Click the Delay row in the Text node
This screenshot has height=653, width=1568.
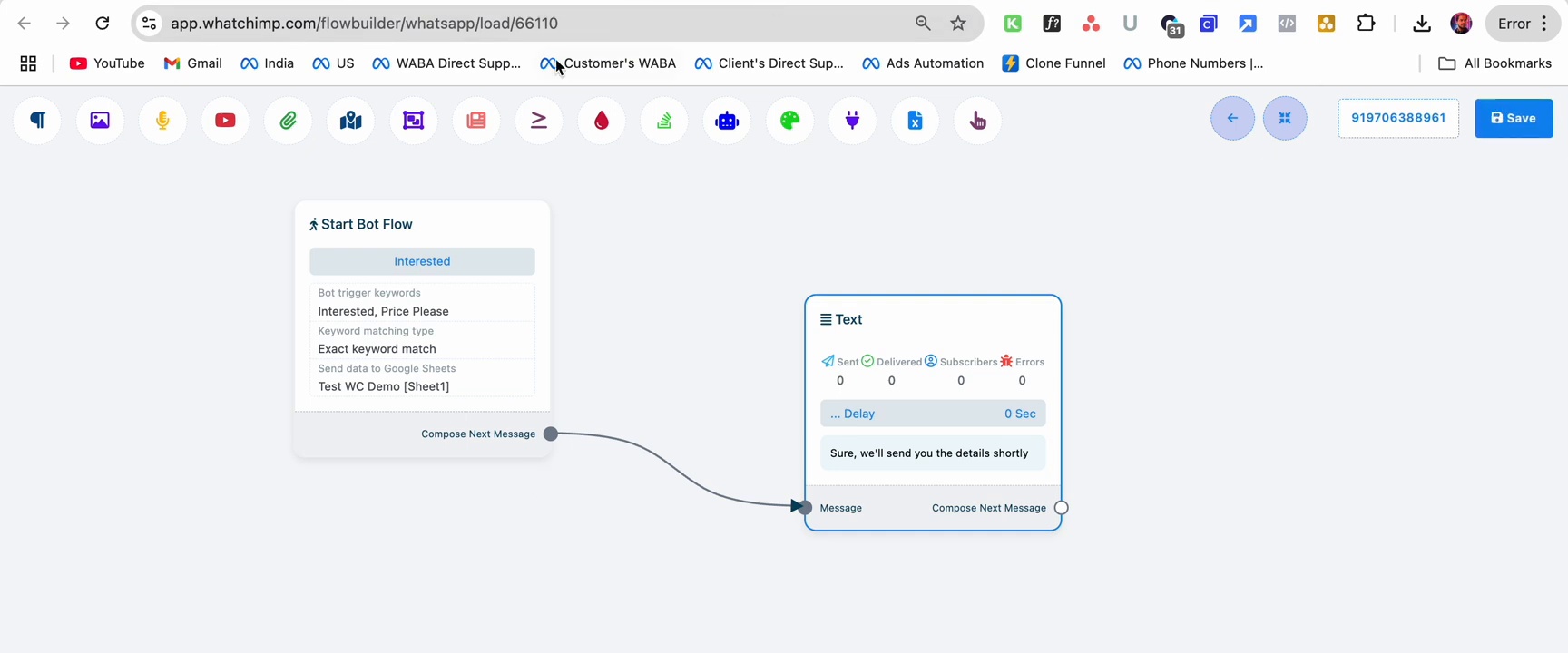(x=933, y=414)
